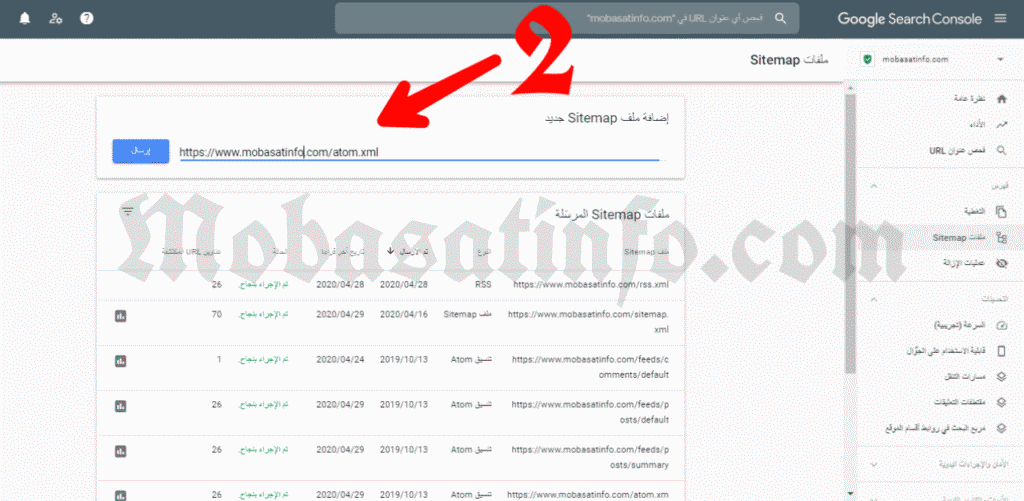The width and height of the screenshot is (1024, 501).
Task: Click the Status (الحالة) column header
Action: coord(281,251)
